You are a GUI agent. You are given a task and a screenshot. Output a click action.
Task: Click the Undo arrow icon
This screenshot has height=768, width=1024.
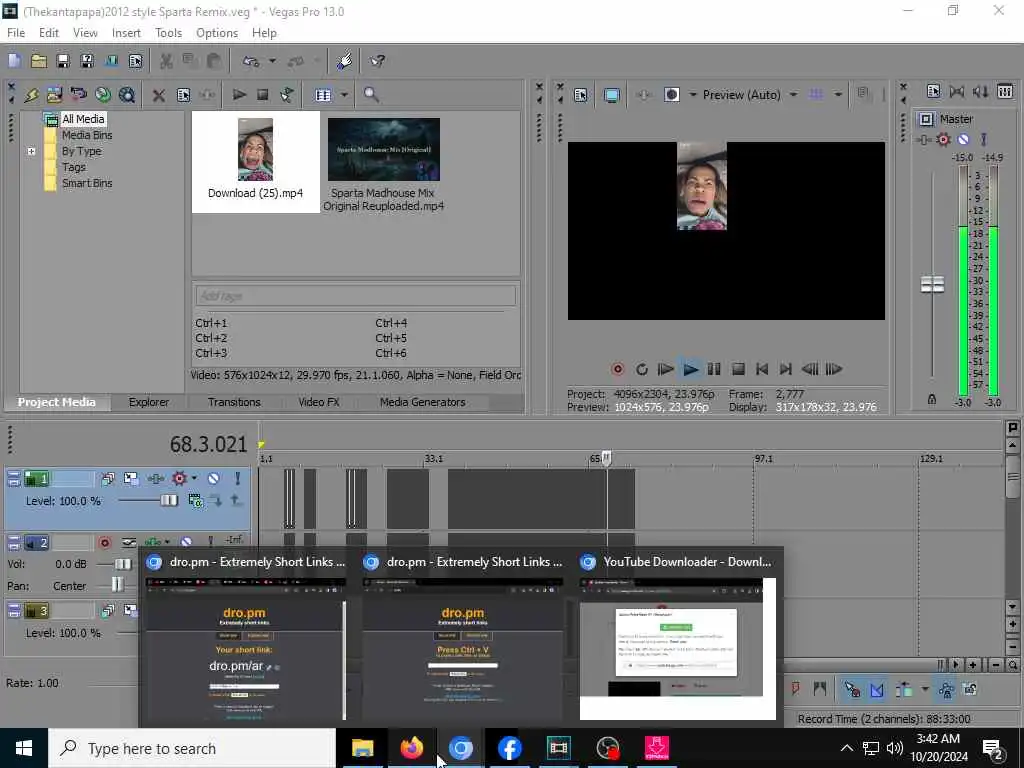click(251, 61)
